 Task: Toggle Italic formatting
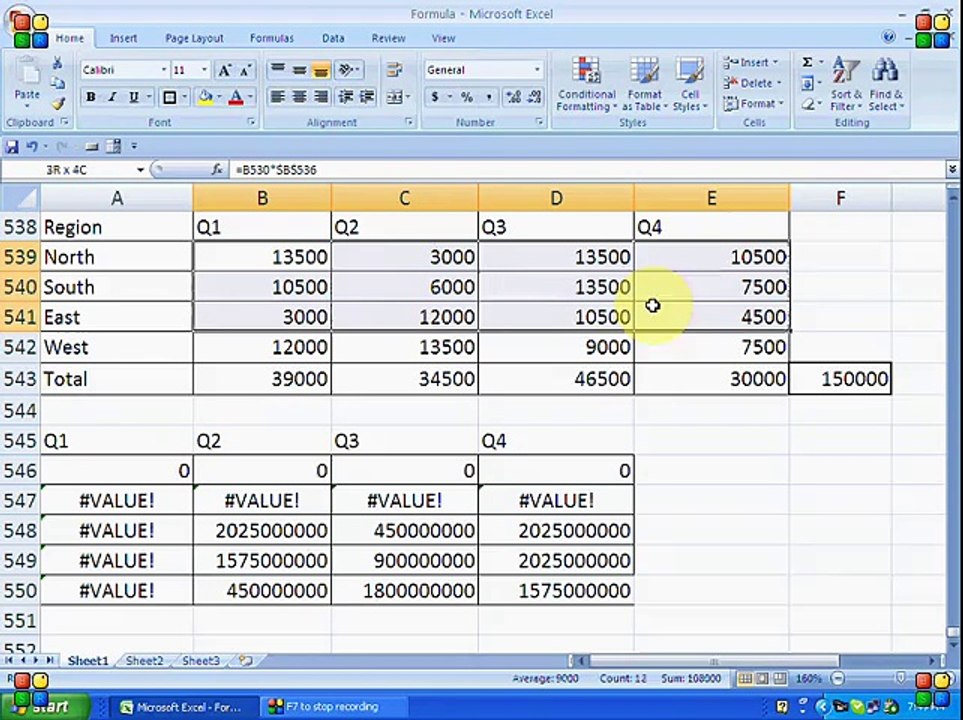(x=112, y=97)
